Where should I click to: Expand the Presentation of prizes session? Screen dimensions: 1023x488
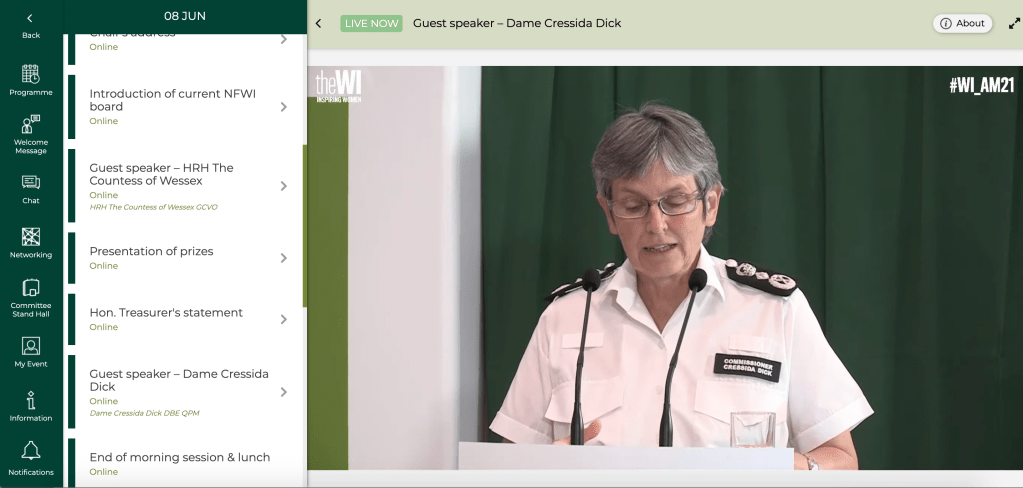click(283, 258)
